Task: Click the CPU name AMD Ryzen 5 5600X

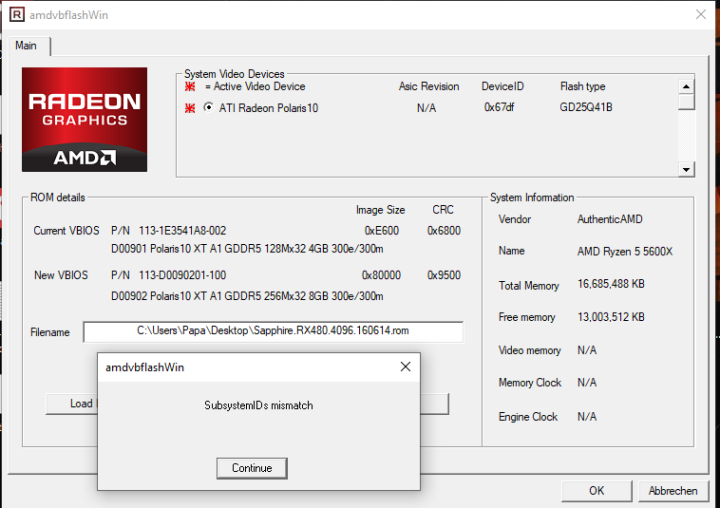Action: coord(625,251)
